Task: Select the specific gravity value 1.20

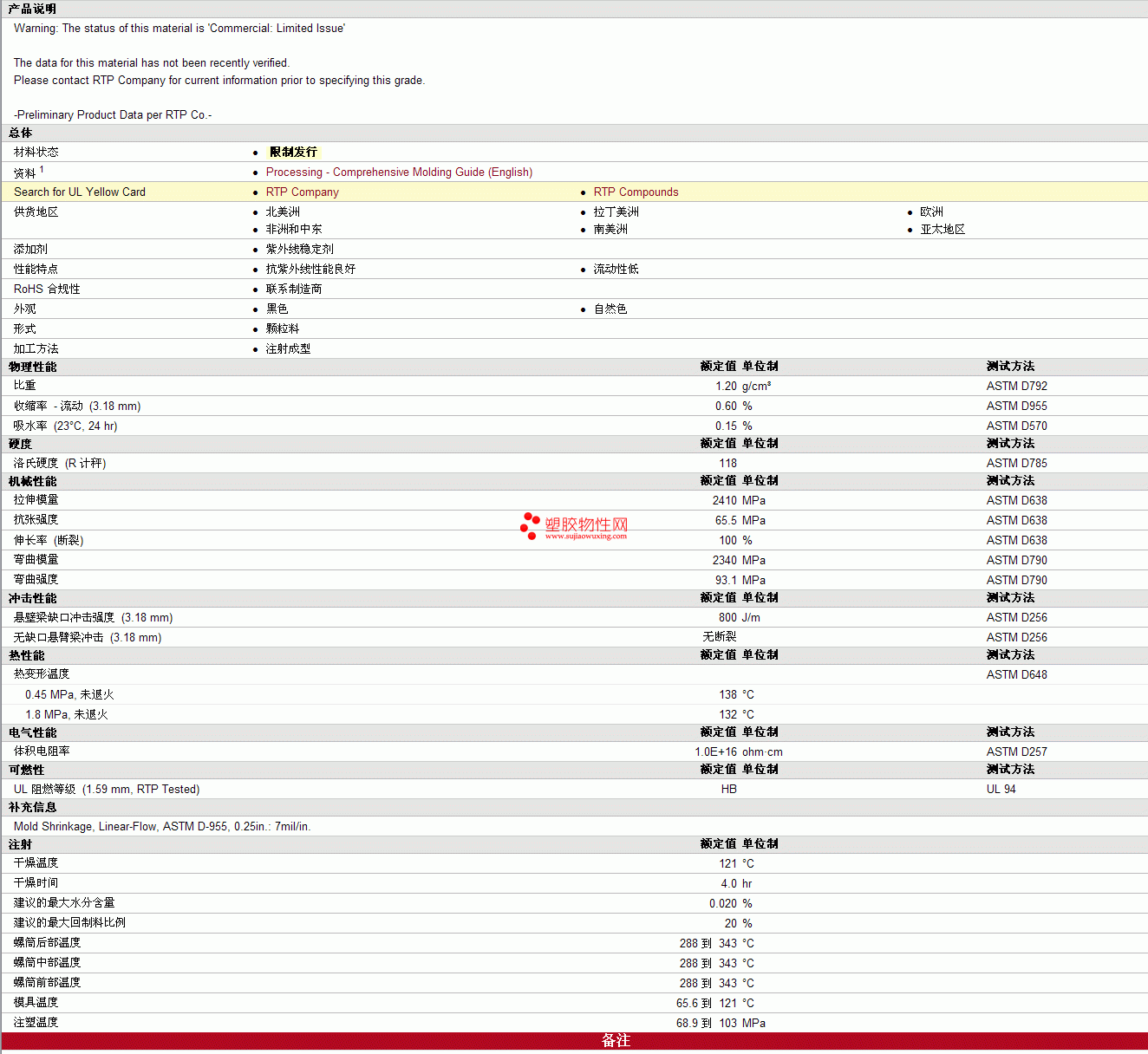Action: 726,387
